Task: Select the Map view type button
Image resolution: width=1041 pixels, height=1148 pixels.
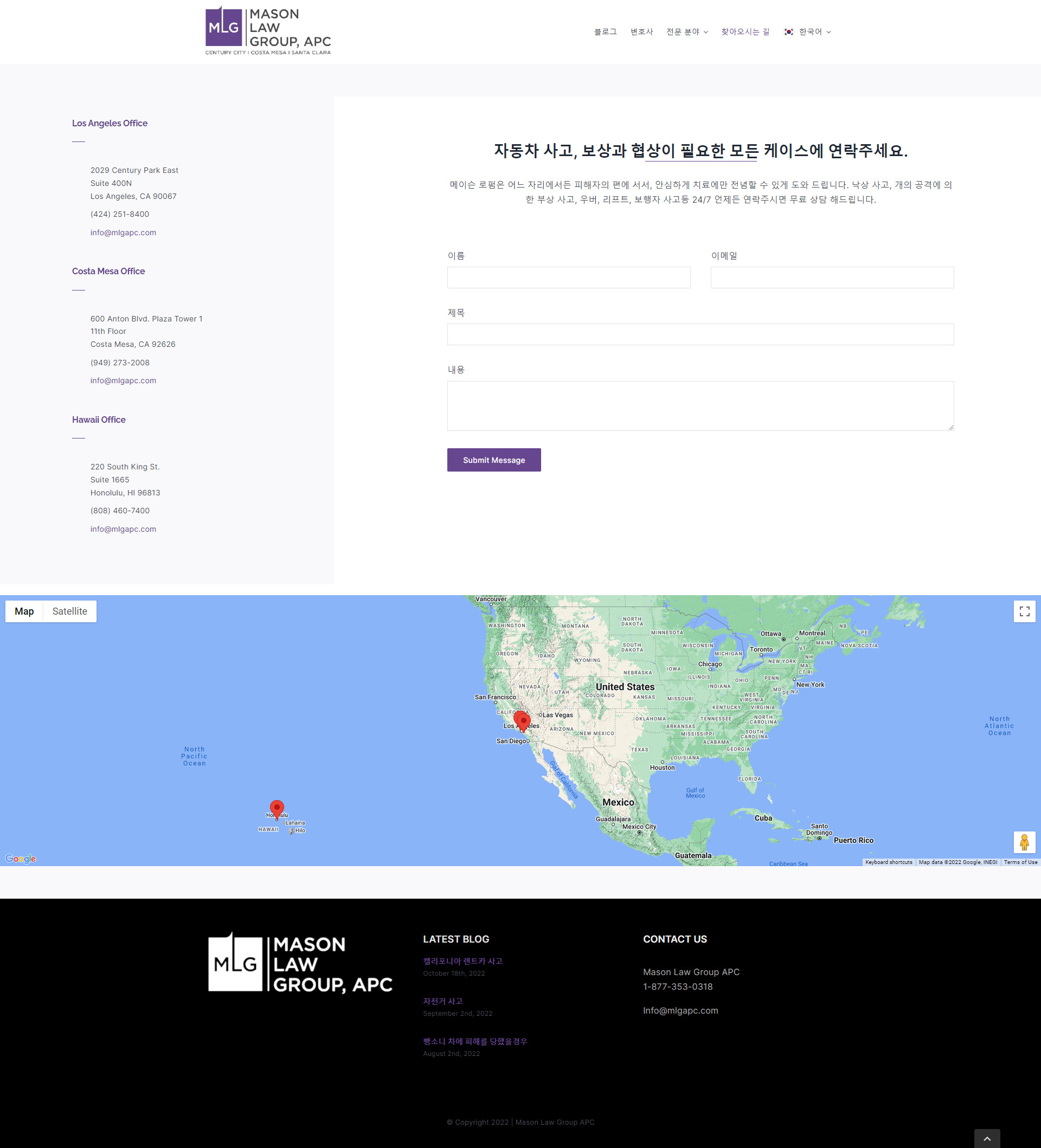Action: 24,611
